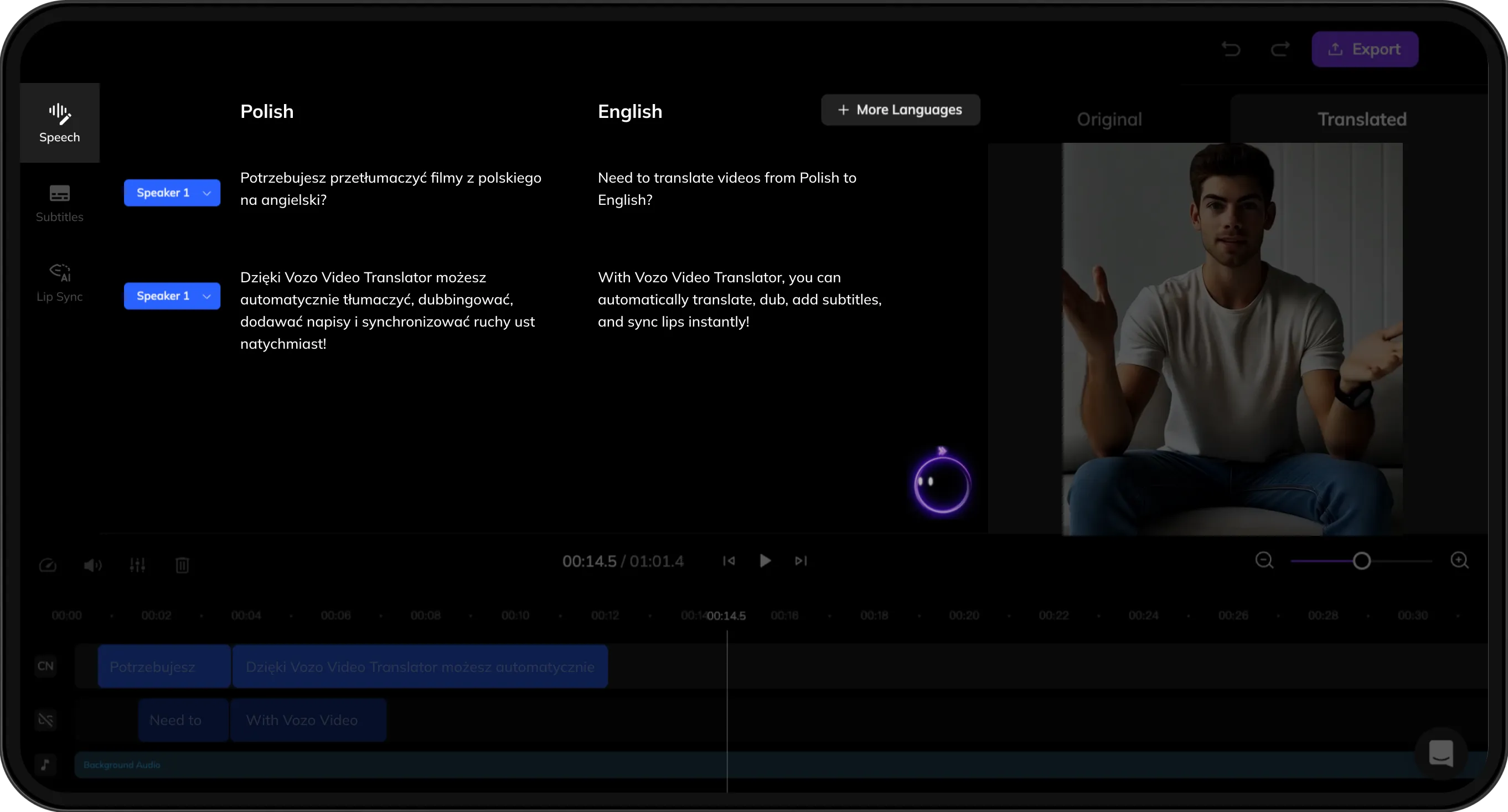Open the Speech panel
The image size is (1508, 812).
[59, 122]
